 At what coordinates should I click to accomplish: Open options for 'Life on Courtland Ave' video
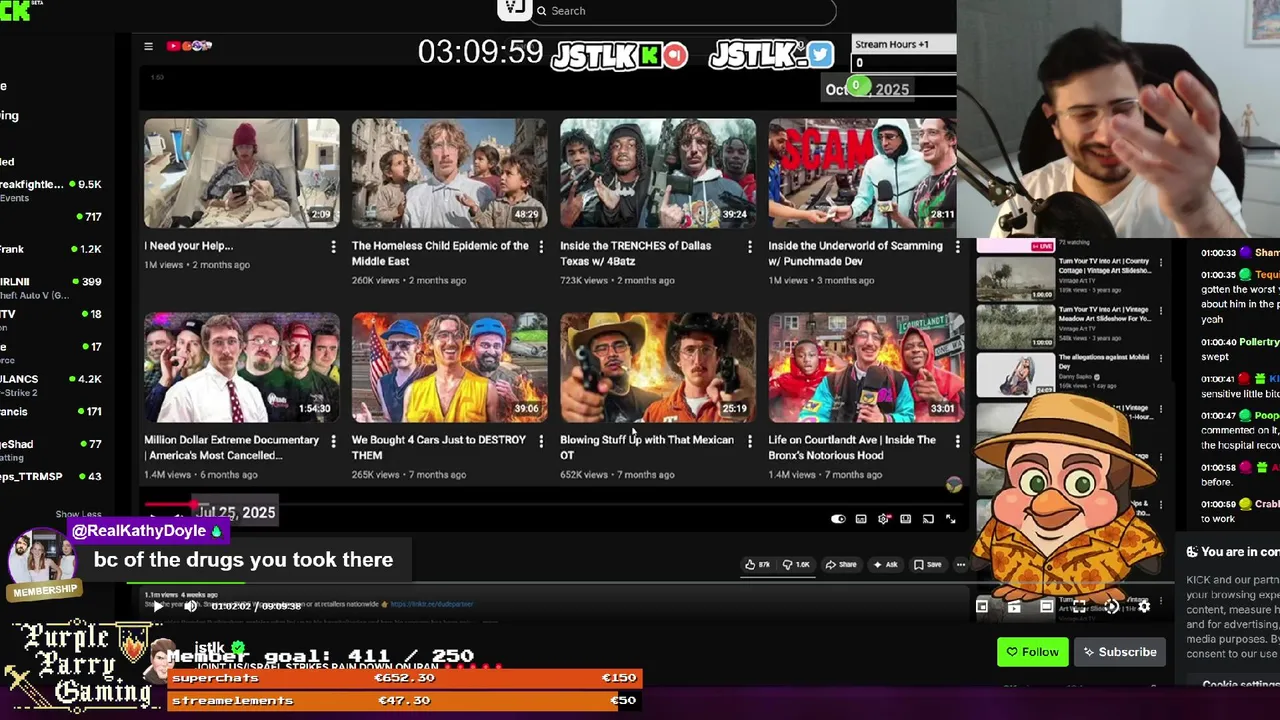[957, 440]
